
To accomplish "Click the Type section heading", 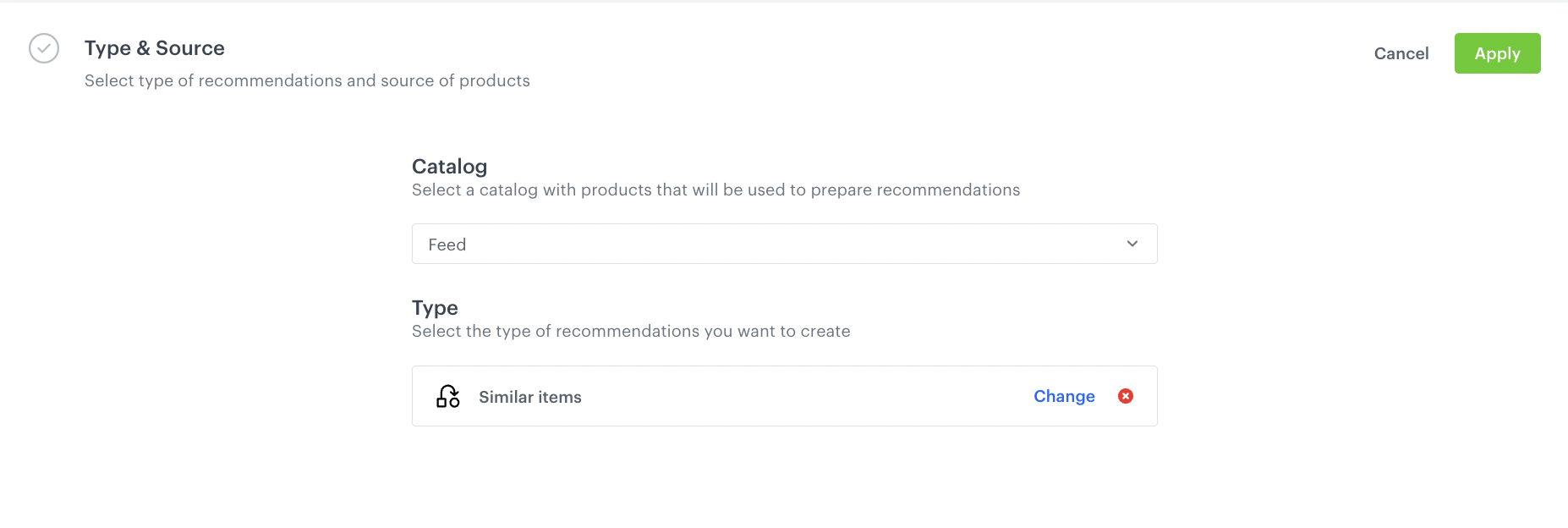I will point(434,308).
